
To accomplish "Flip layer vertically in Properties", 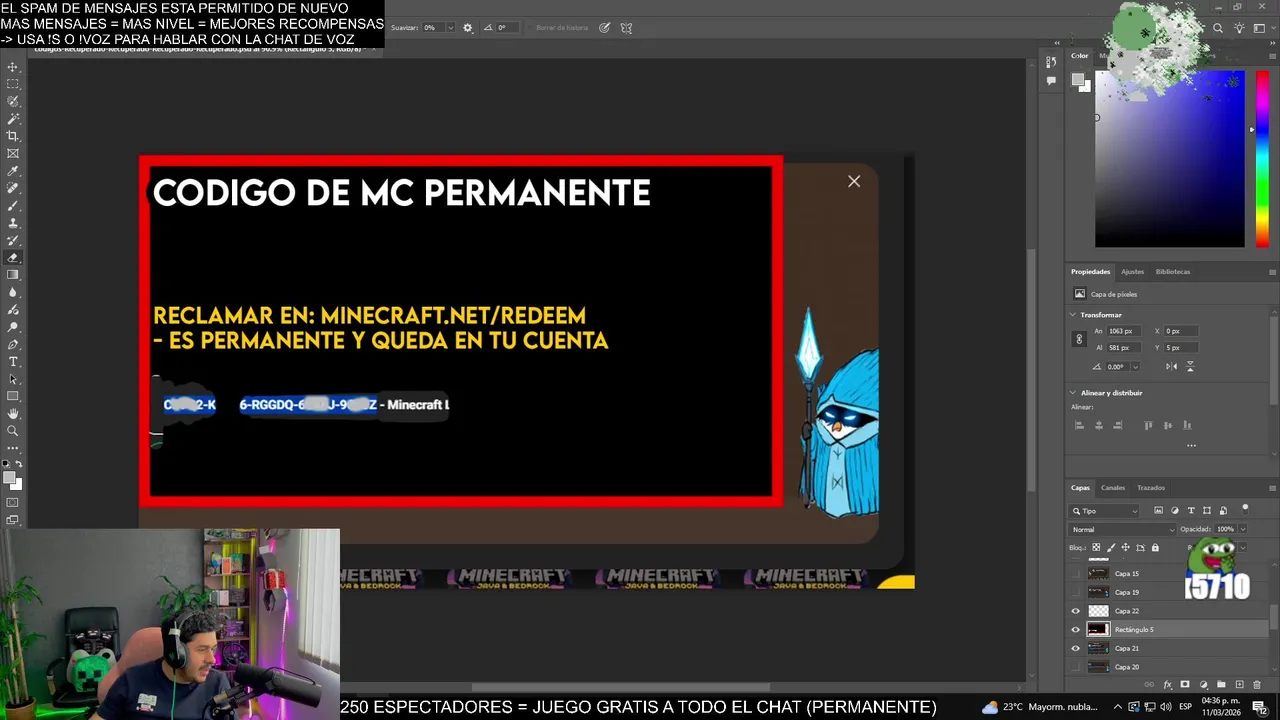I will pyautogui.click(x=1190, y=366).
